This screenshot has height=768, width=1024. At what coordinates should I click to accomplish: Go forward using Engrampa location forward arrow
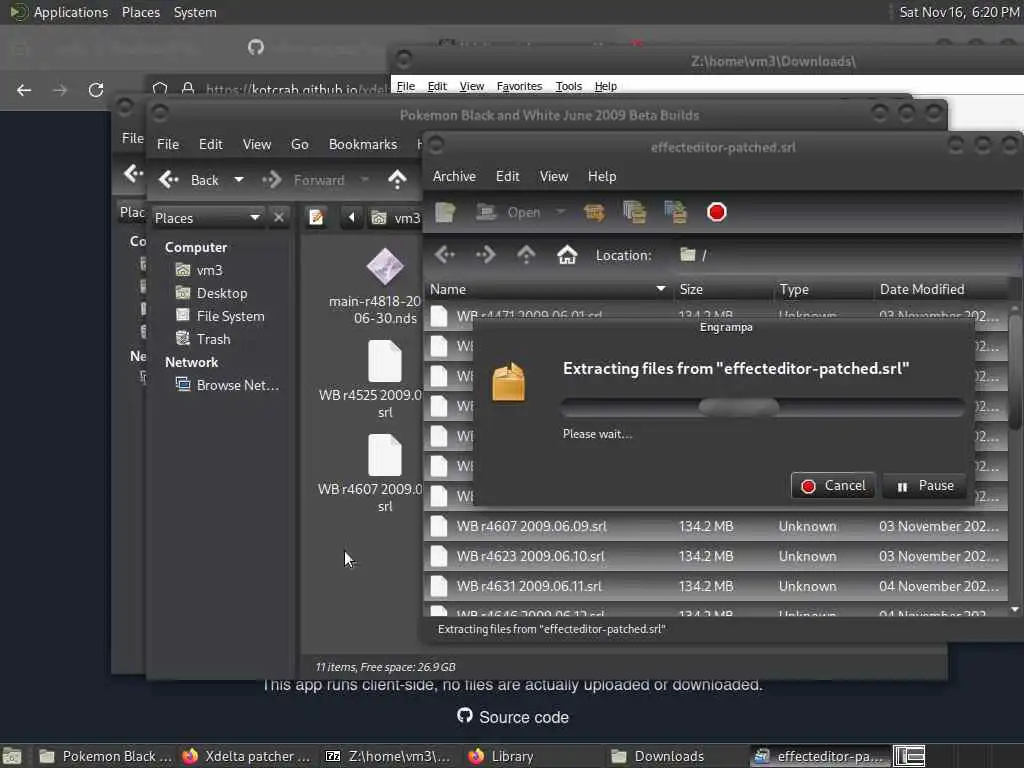[x=486, y=255]
